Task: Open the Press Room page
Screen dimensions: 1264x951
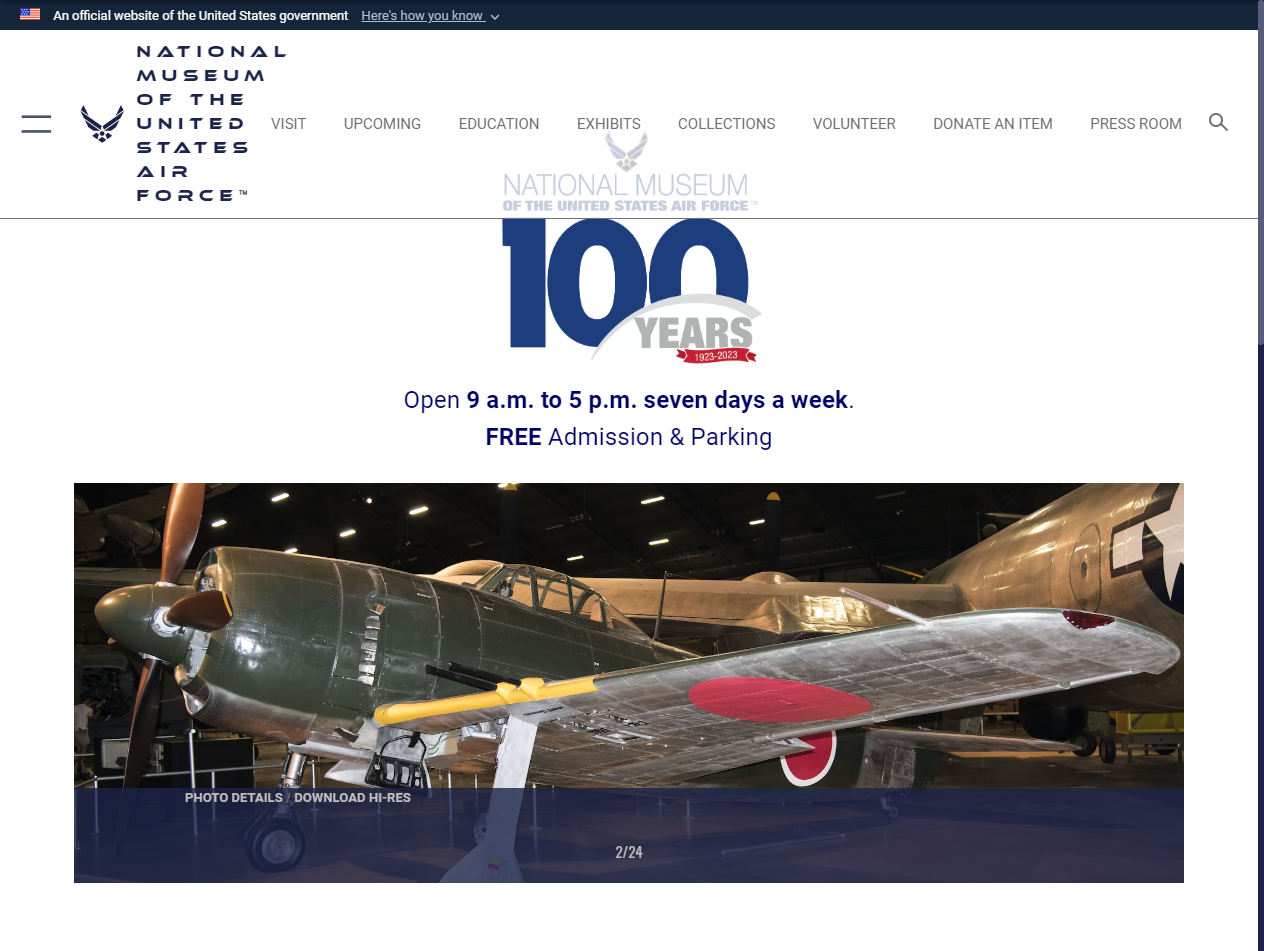Action: click(1135, 124)
